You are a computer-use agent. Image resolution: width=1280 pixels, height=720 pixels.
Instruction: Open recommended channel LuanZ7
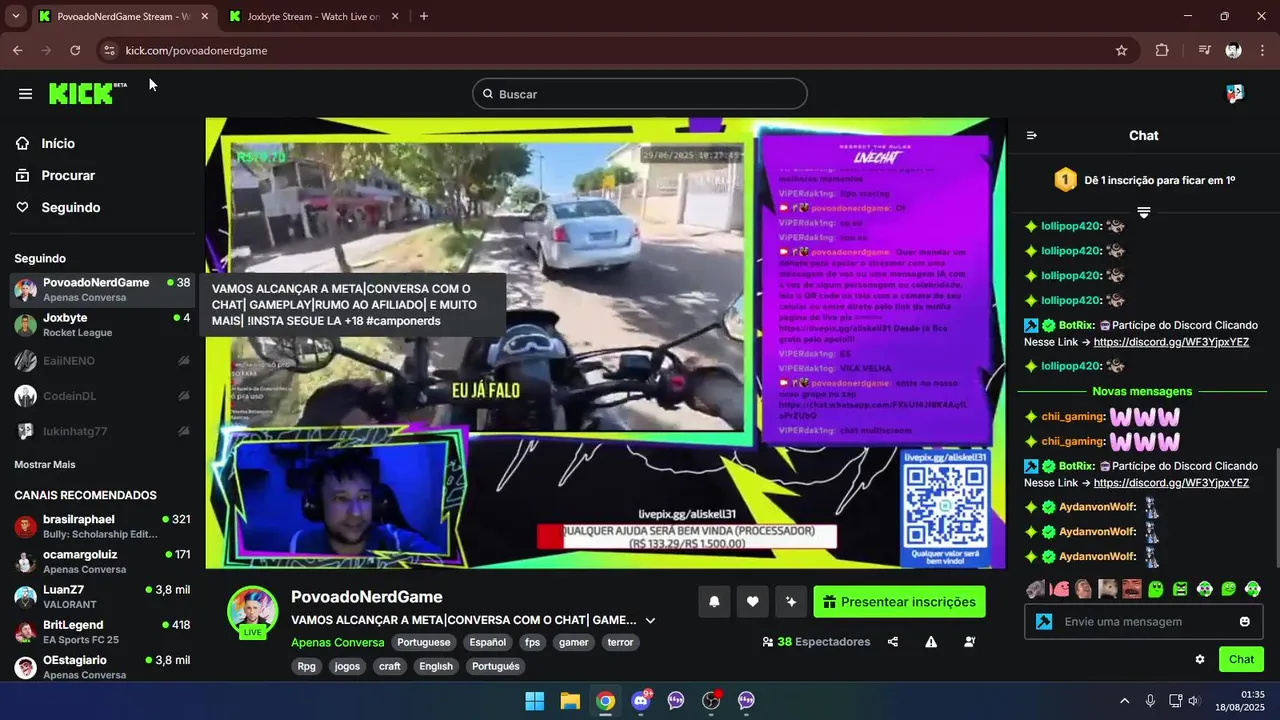point(100,597)
